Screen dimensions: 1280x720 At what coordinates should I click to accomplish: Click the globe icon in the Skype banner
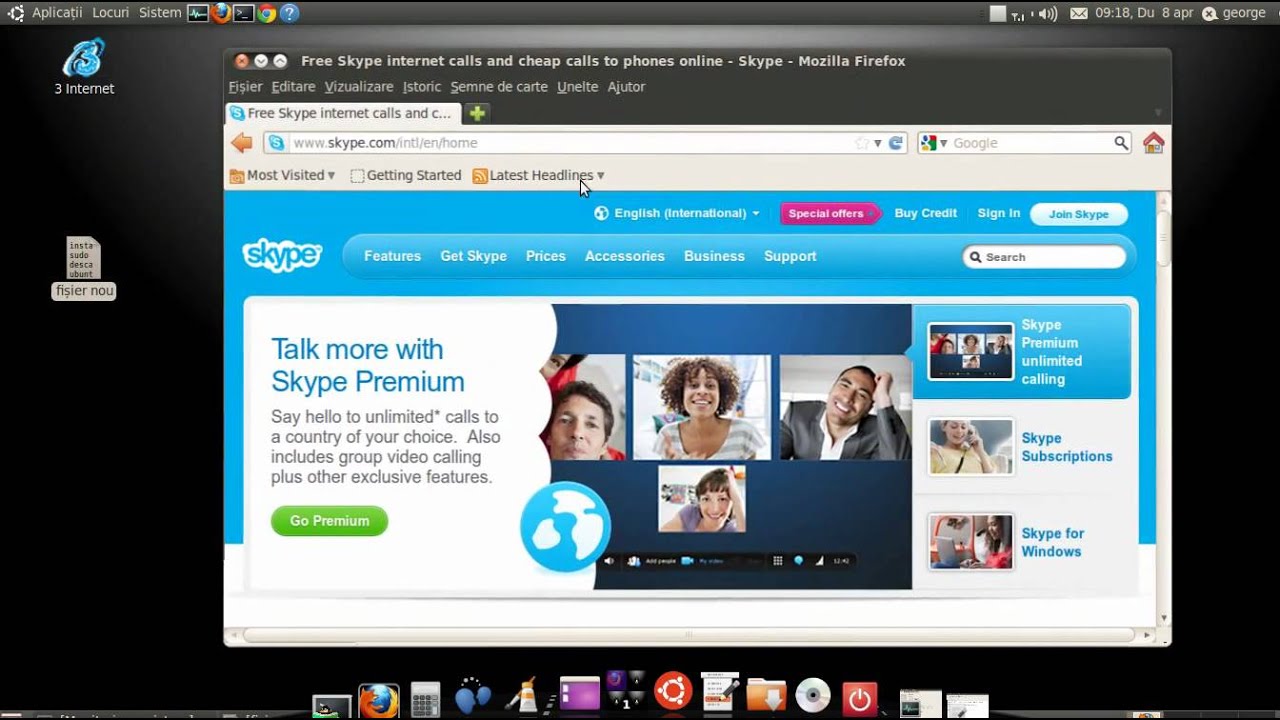565,527
